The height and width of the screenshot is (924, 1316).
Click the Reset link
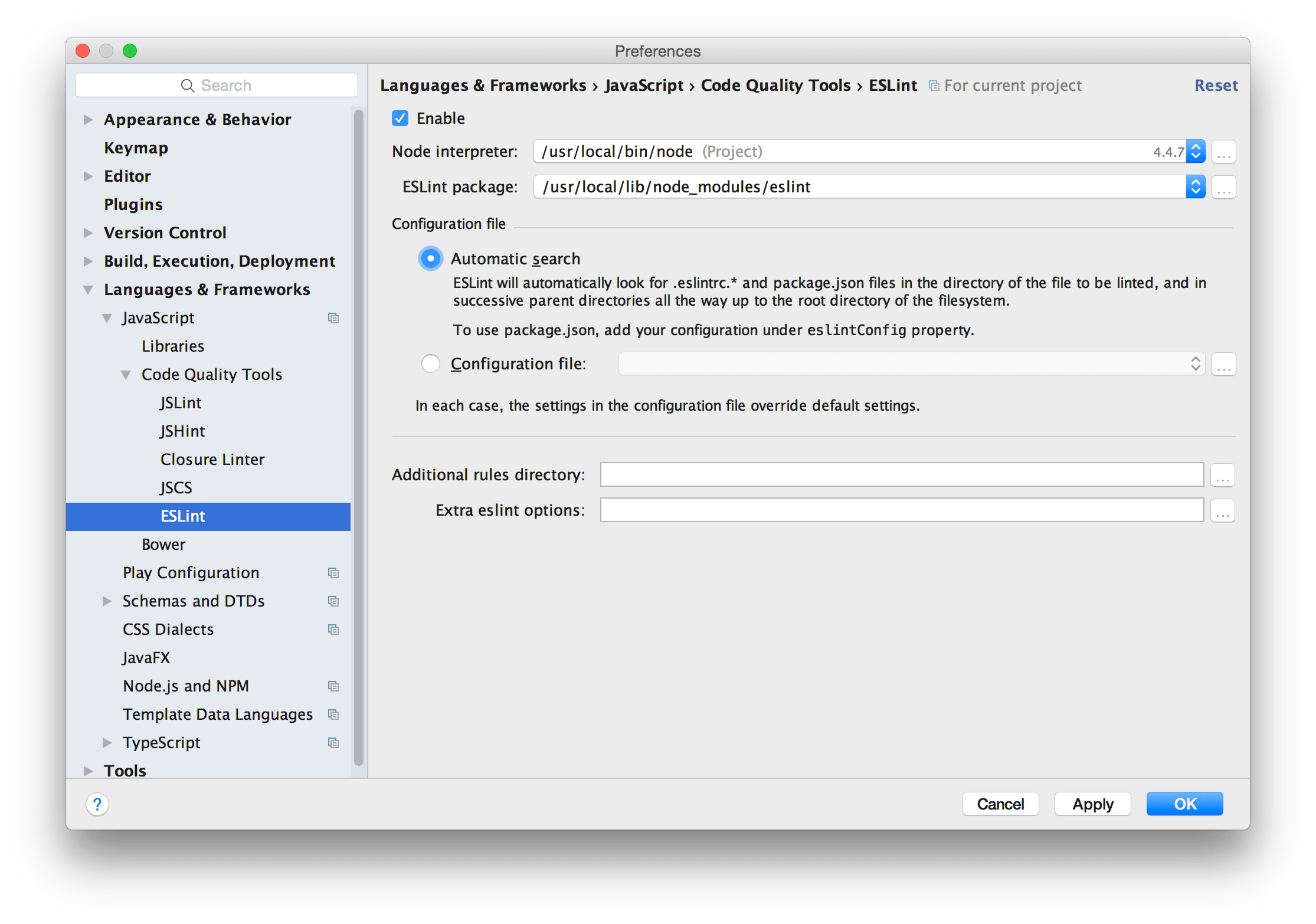click(x=1216, y=86)
